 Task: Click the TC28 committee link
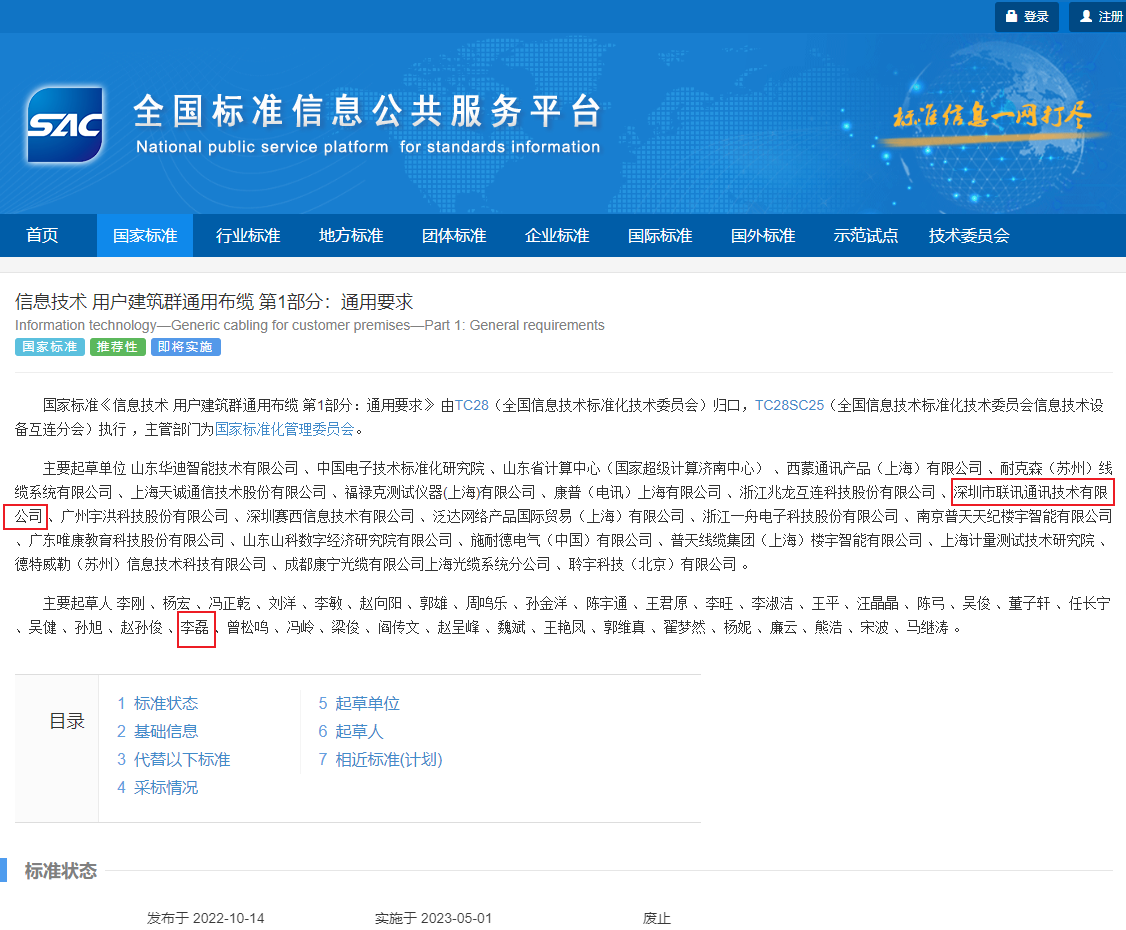coord(472,406)
